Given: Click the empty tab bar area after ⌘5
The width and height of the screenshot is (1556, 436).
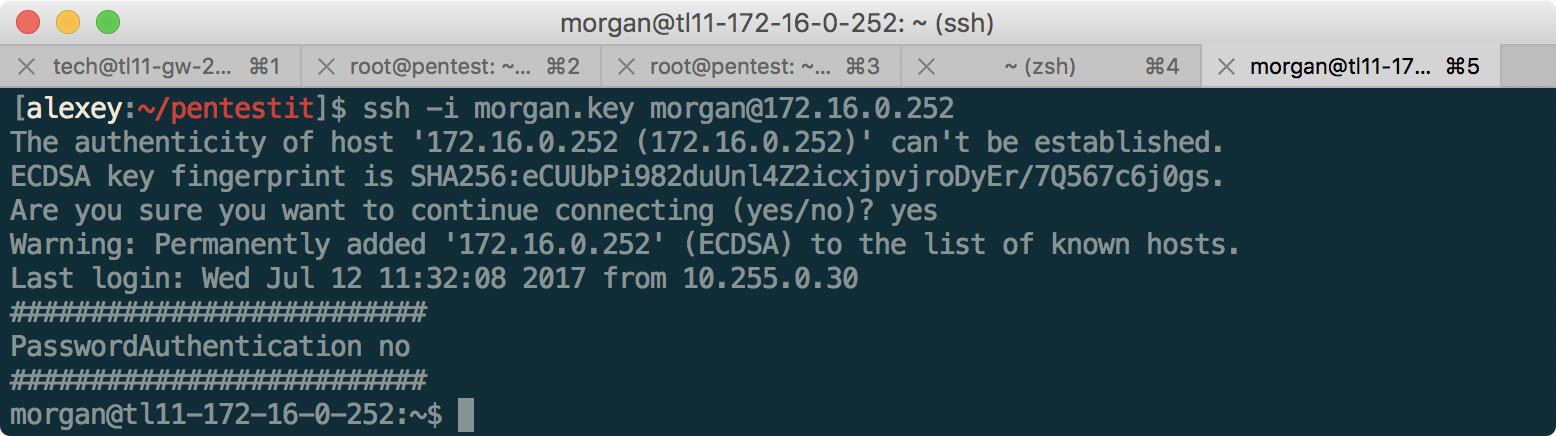Looking at the screenshot, I should (1527, 67).
